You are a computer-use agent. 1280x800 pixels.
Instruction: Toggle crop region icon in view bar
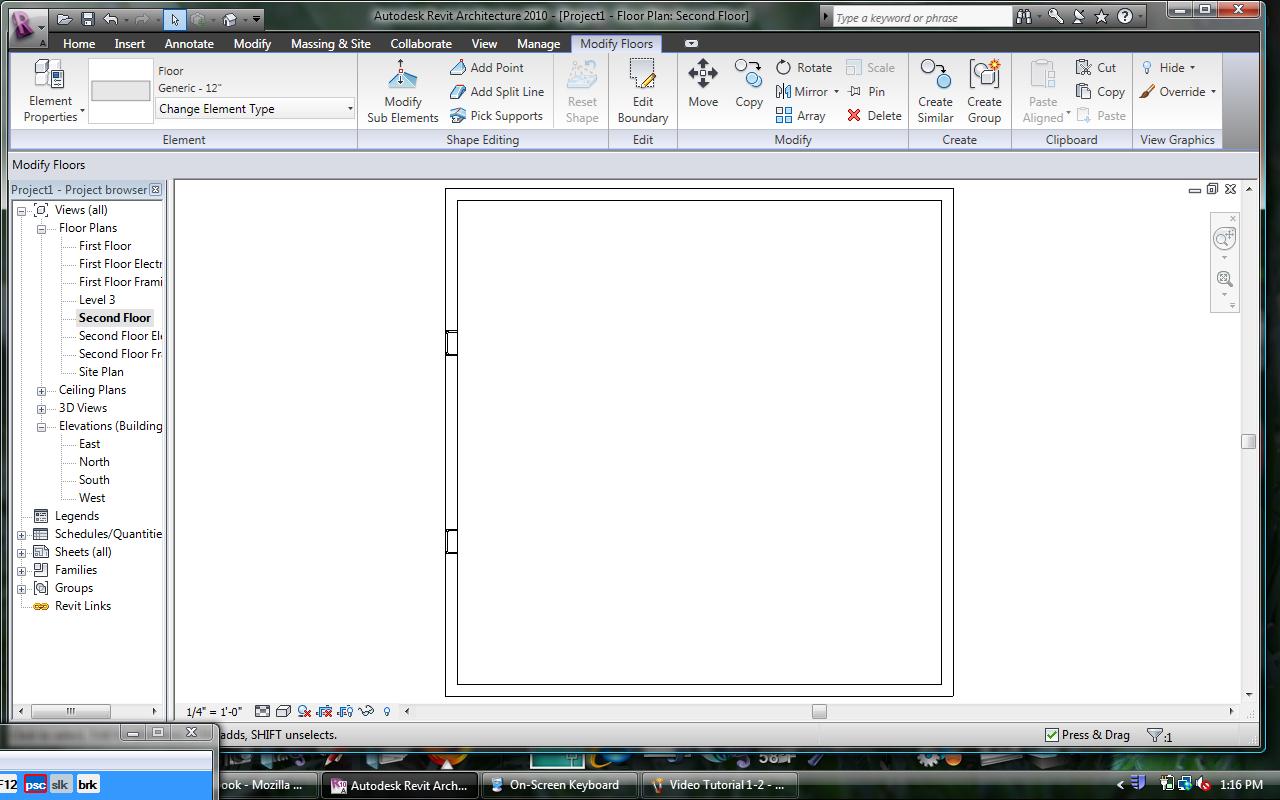pyautogui.click(x=324, y=711)
